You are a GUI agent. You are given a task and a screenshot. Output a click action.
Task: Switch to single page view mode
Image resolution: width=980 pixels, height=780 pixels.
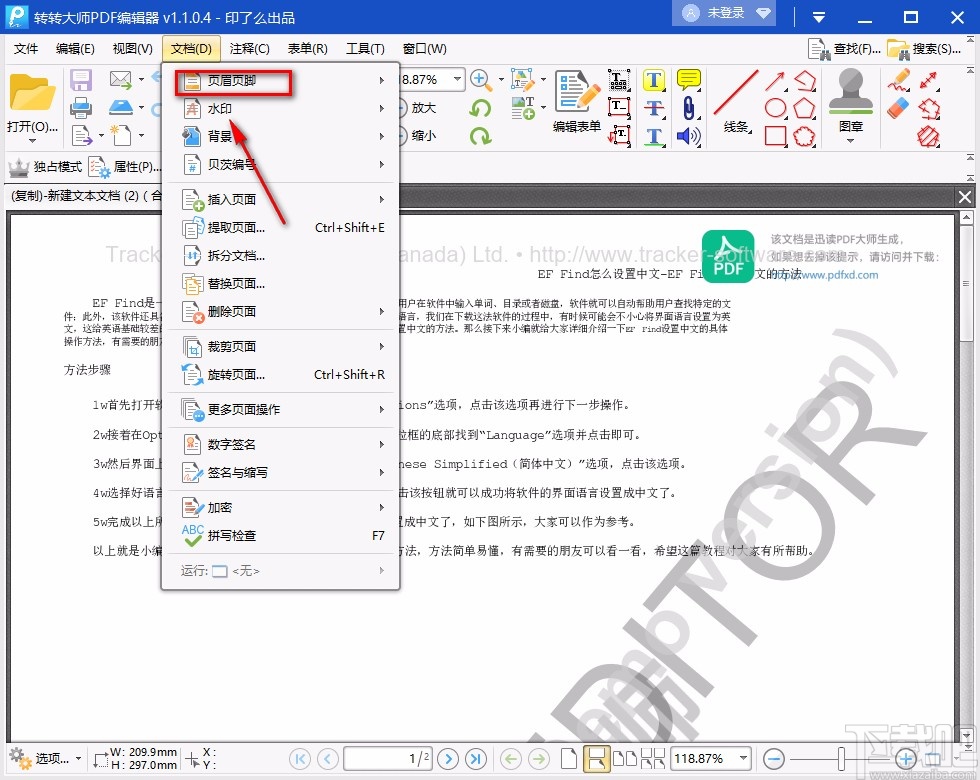tap(571, 759)
